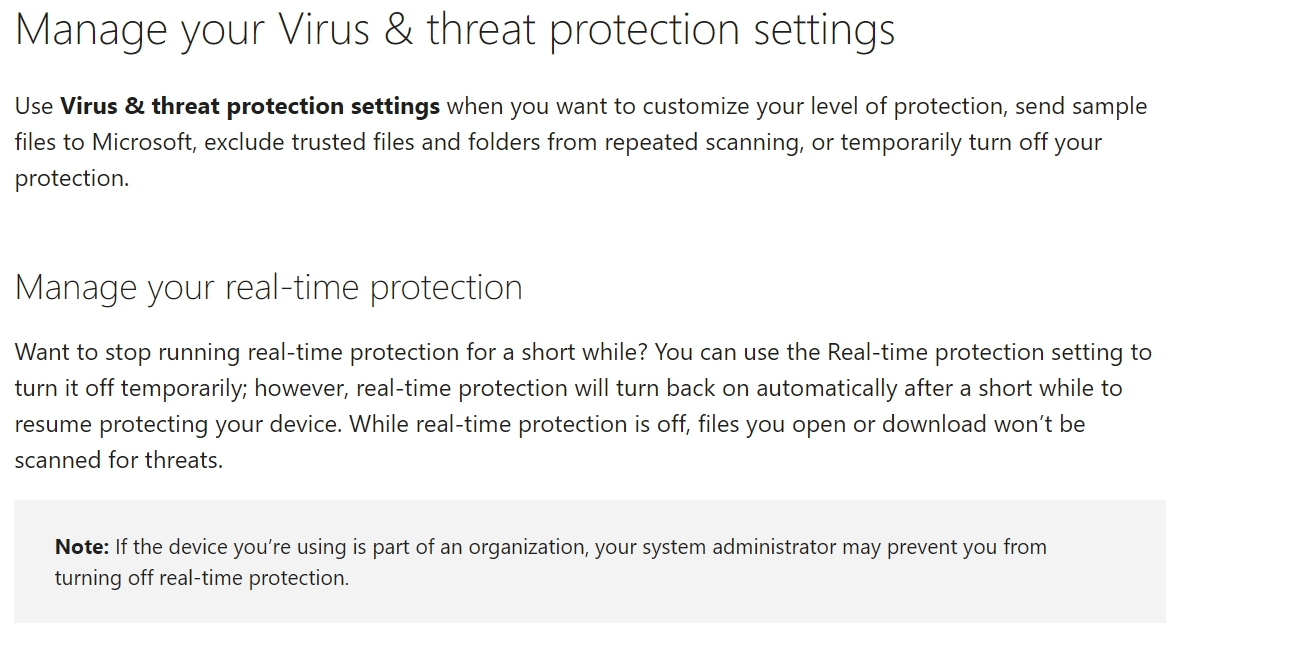Click the word 'Use' starting the intro paragraph

tap(34, 106)
